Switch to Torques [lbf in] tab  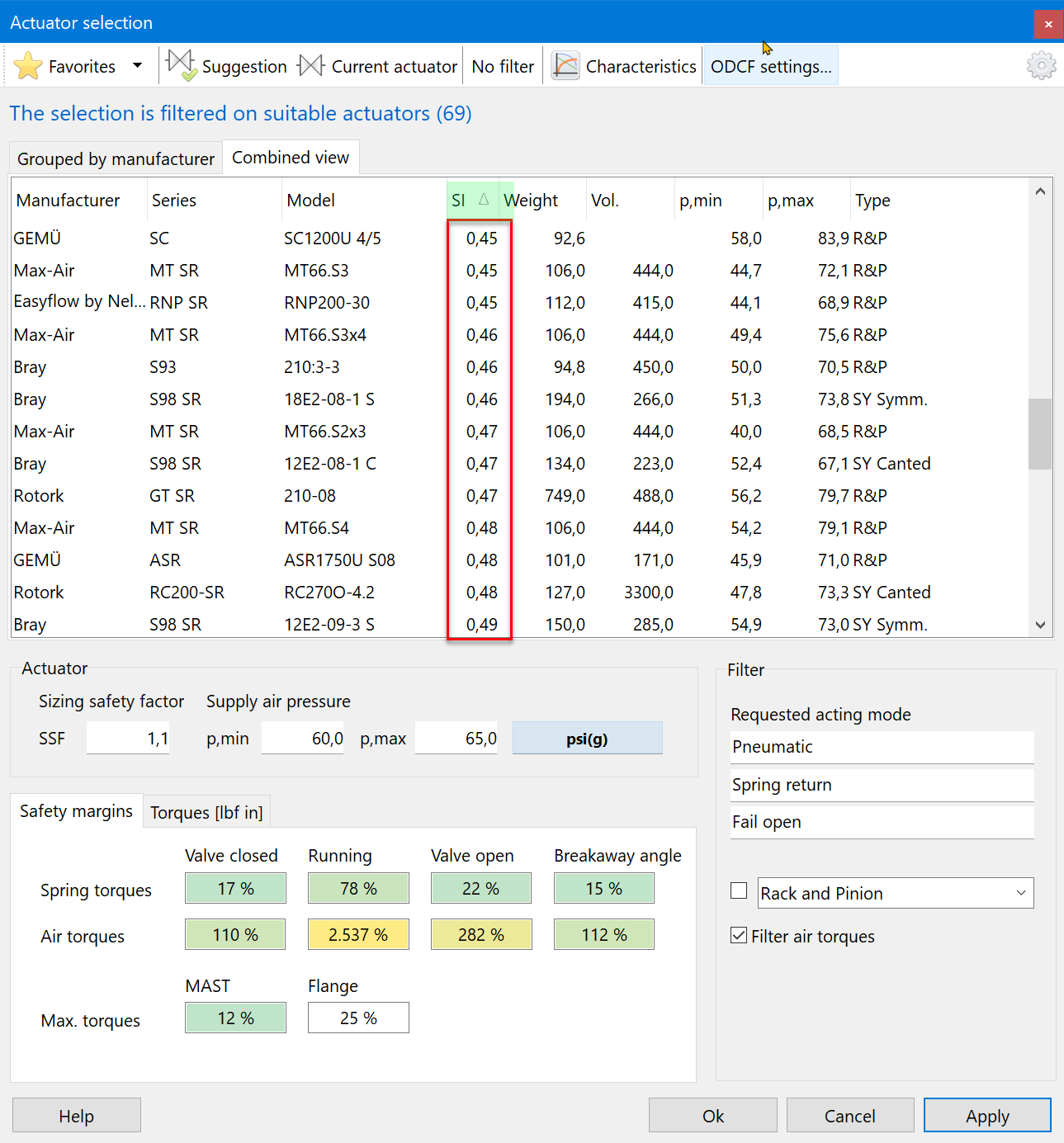(206, 813)
